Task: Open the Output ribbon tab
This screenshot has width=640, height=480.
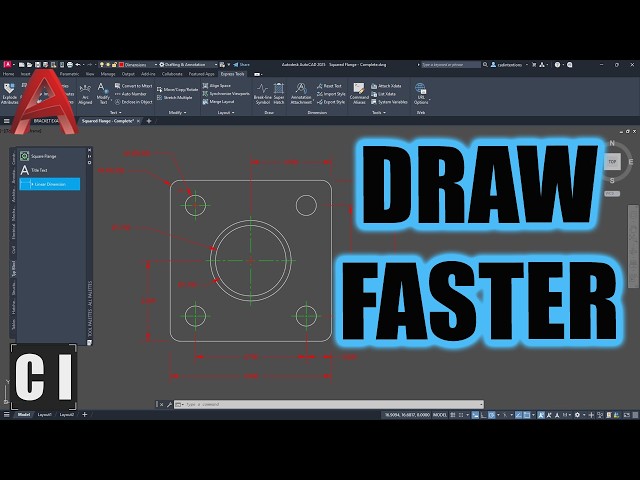Action: coord(128,74)
